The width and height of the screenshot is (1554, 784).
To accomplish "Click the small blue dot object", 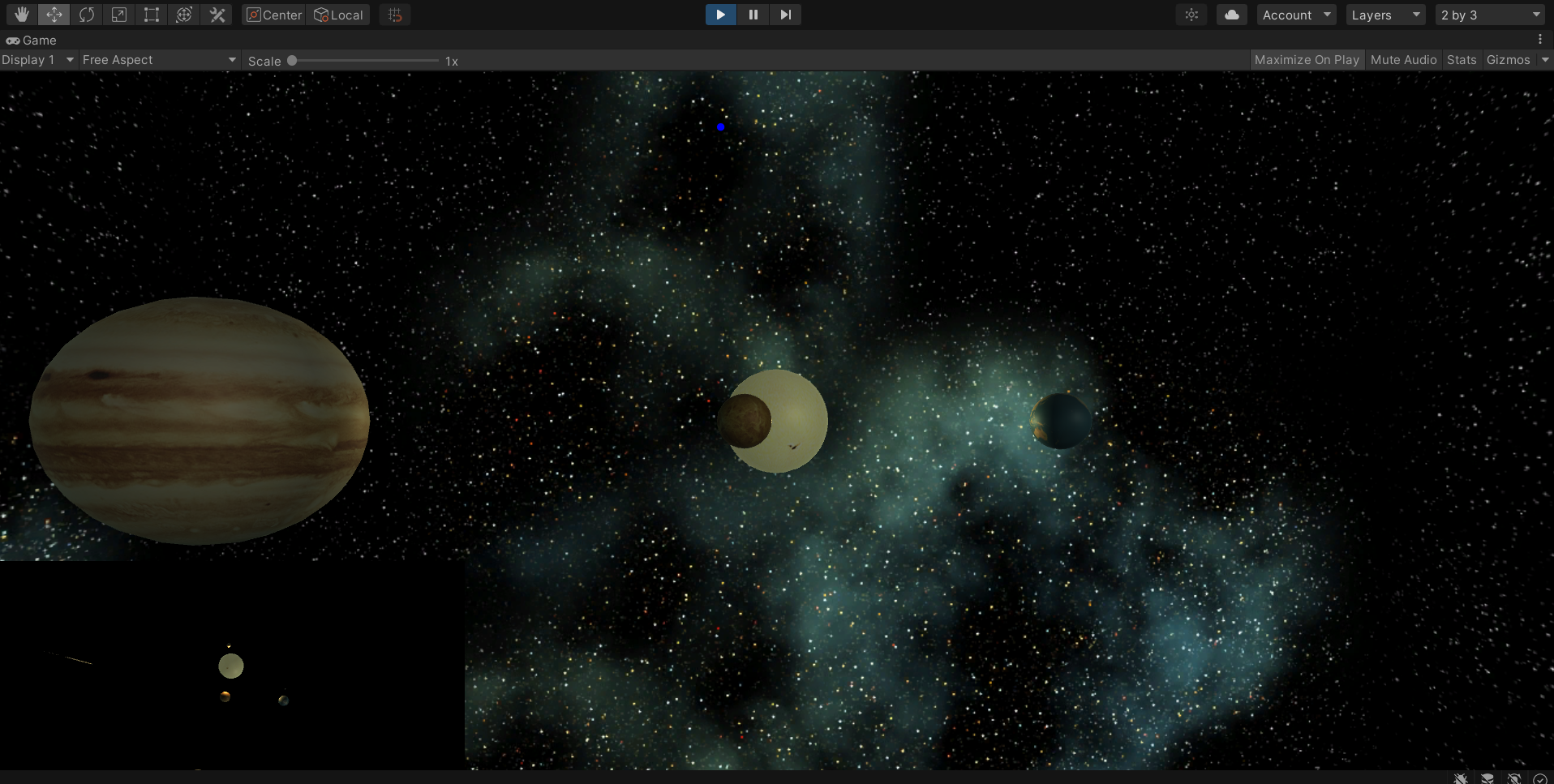I will (720, 127).
